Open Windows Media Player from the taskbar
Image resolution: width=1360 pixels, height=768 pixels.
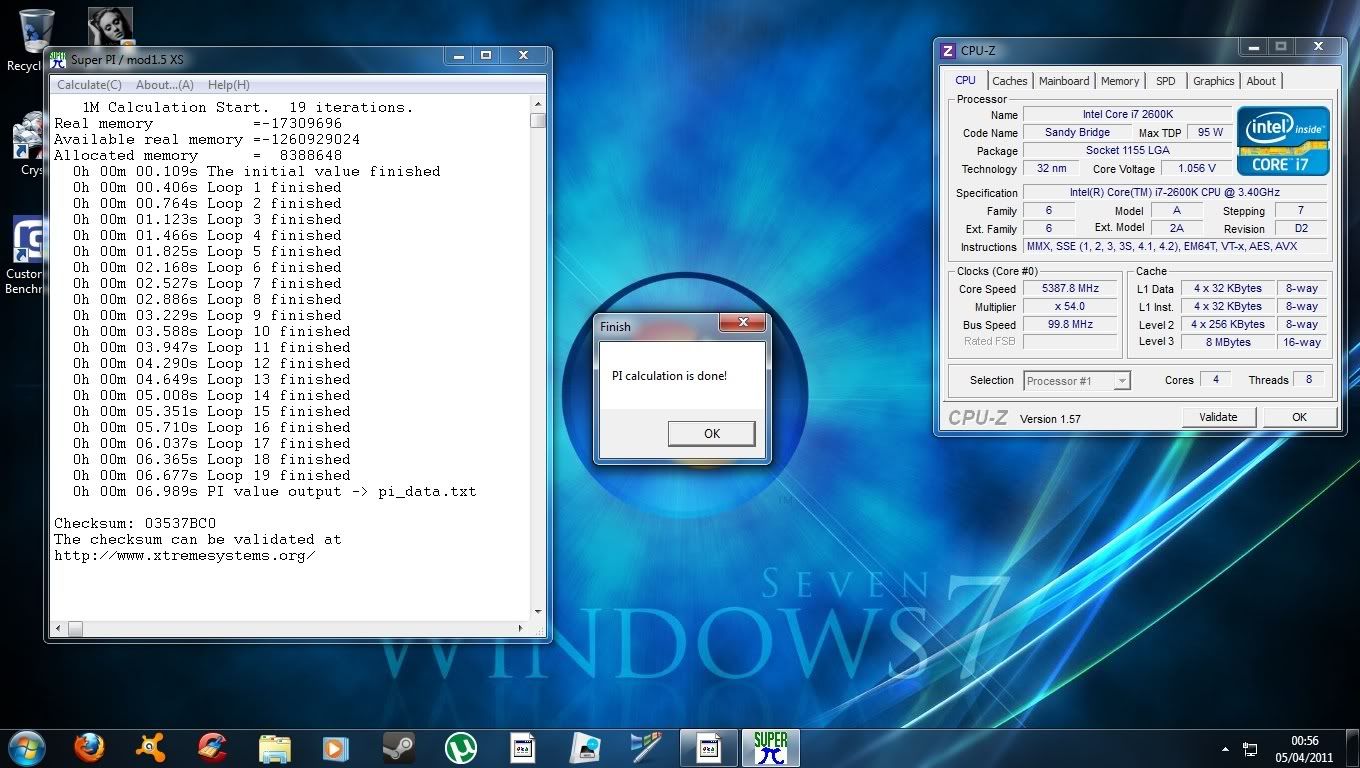(337, 747)
